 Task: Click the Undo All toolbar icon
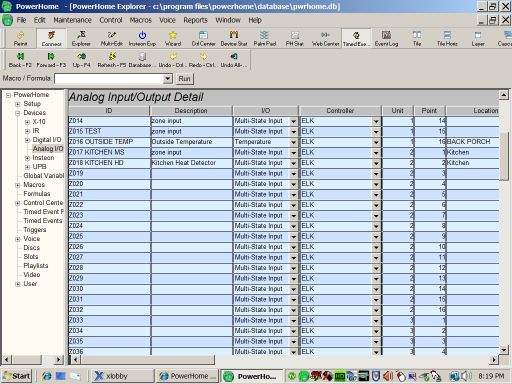pos(234,60)
